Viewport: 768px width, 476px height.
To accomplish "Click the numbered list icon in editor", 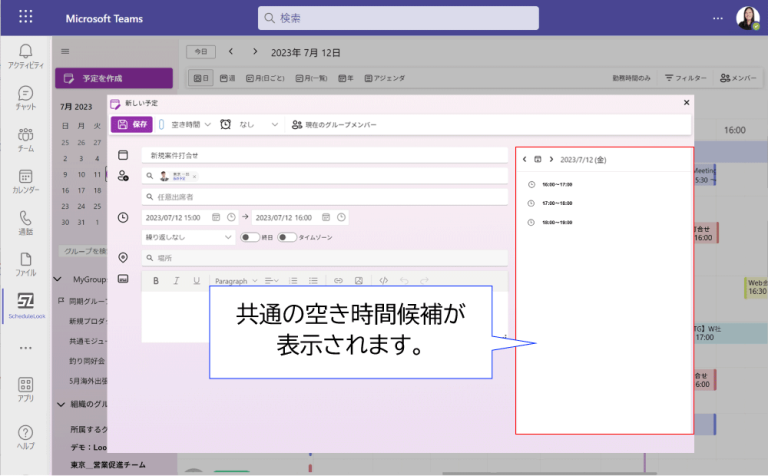I will 293,281.
